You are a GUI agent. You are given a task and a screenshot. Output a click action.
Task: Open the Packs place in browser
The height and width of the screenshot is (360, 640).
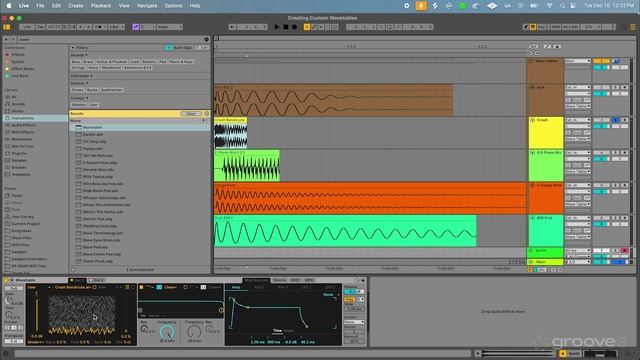click(x=17, y=196)
